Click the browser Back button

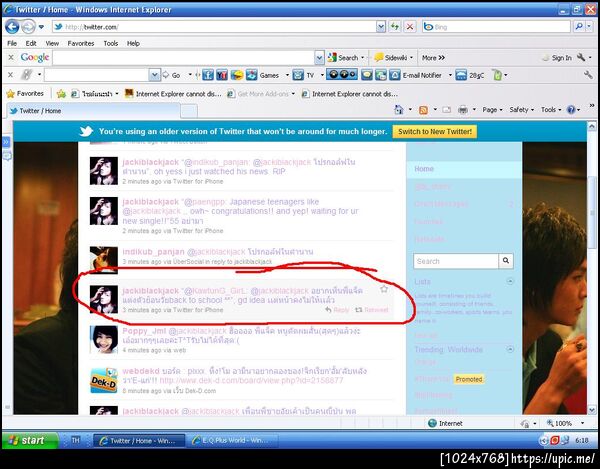12,27
